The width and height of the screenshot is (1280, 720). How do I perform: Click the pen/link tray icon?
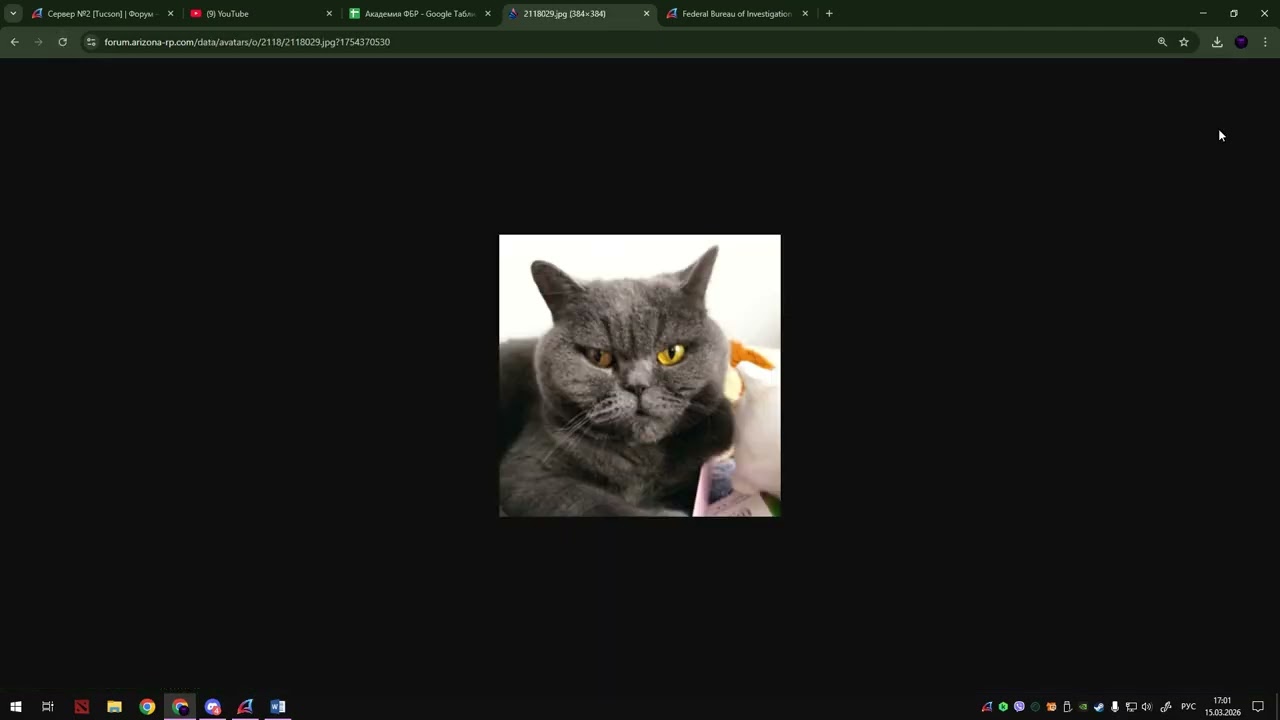pyautogui.click(x=1166, y=707)
